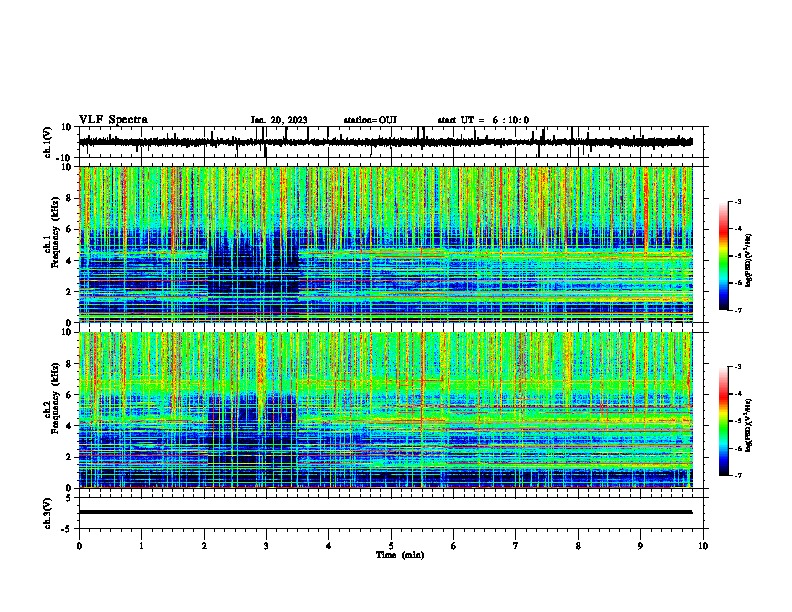The image size is (792, 612).
Task: Select the "Jan. 20, 2023" date text
Action: (279, 120)
